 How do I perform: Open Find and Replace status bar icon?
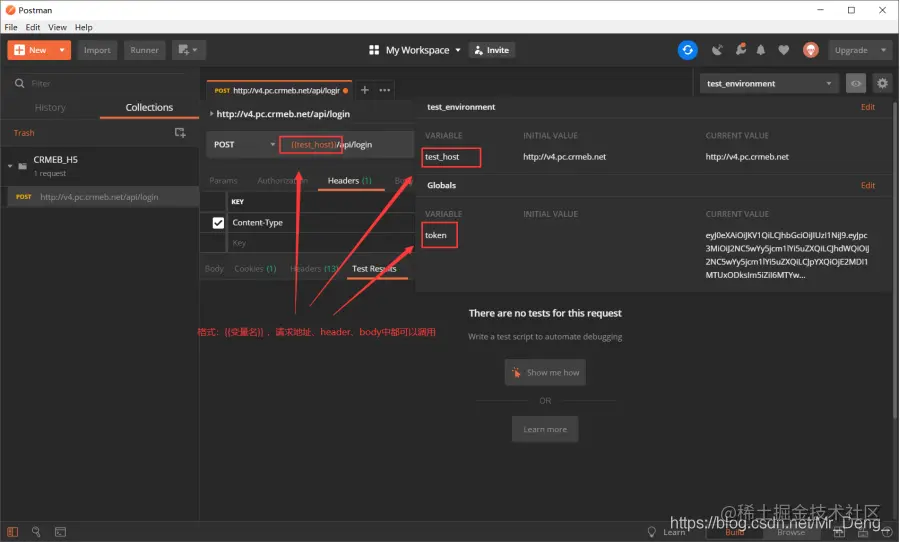pos(36,532)
